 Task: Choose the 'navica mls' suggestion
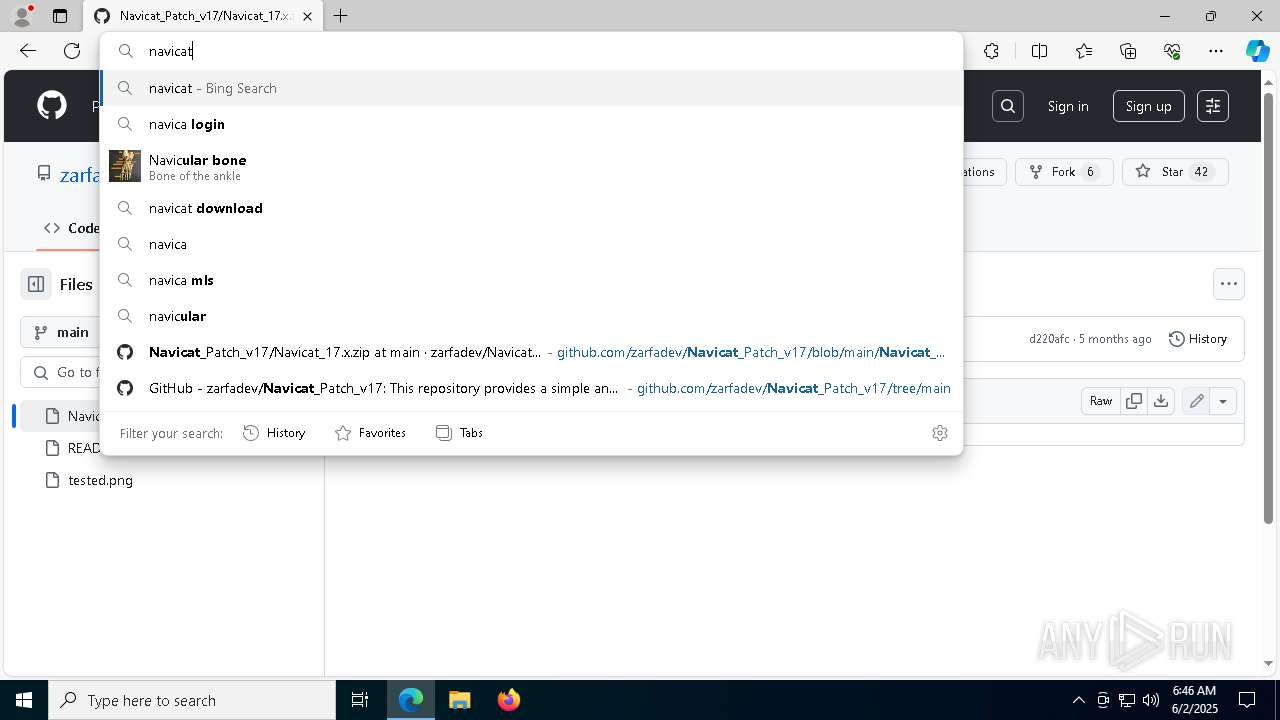(x=531, y=280)
